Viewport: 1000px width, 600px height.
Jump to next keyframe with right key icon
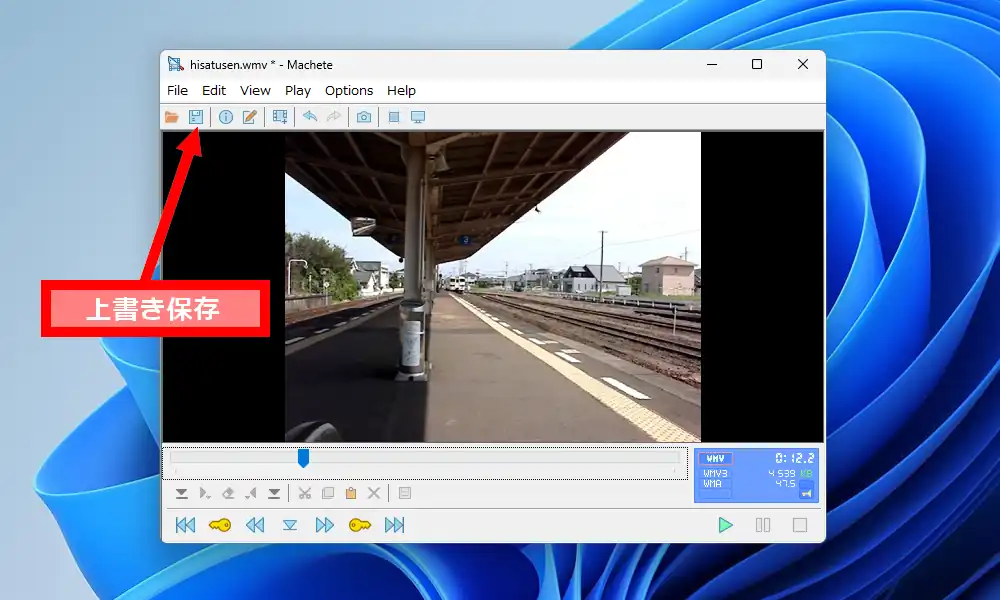360,525
